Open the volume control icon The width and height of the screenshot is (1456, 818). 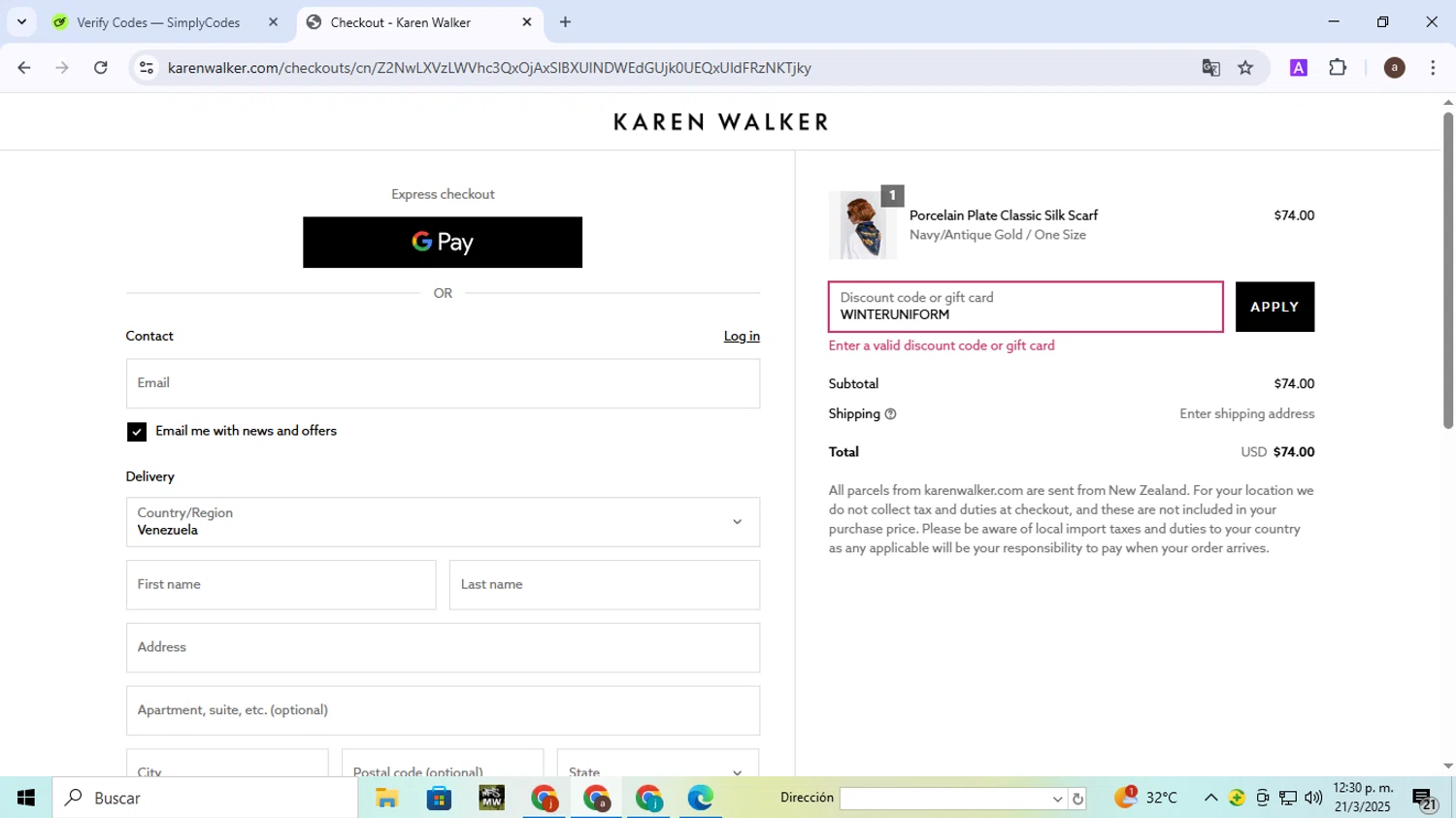point(1313,798)
